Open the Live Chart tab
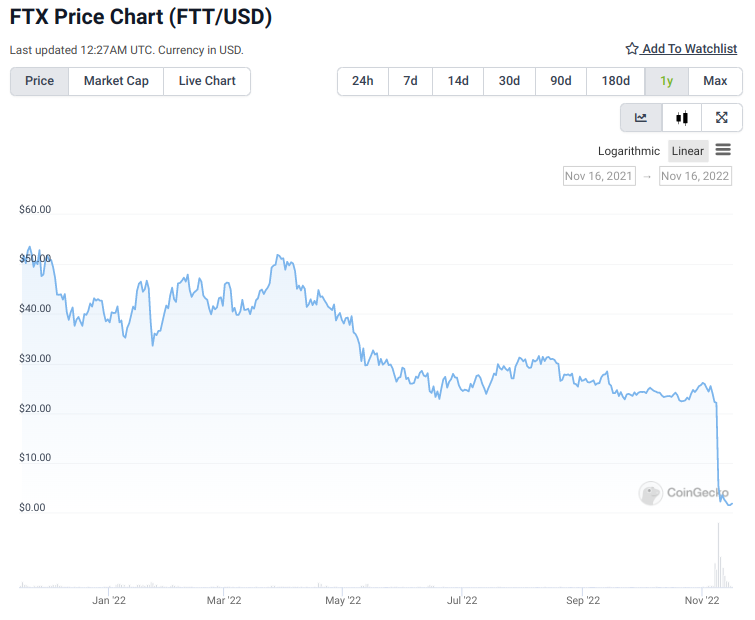Screen dimensions: 755x620 207,81
